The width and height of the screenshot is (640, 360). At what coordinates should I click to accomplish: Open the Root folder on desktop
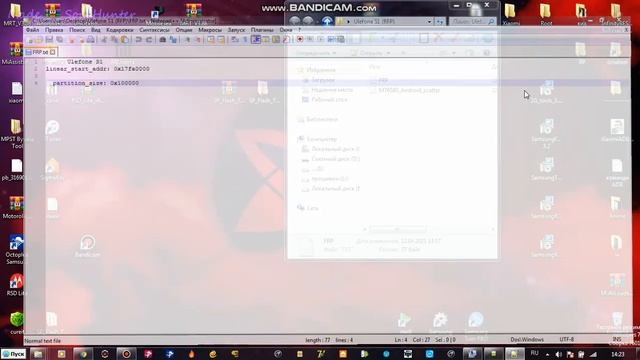point(546,14)
